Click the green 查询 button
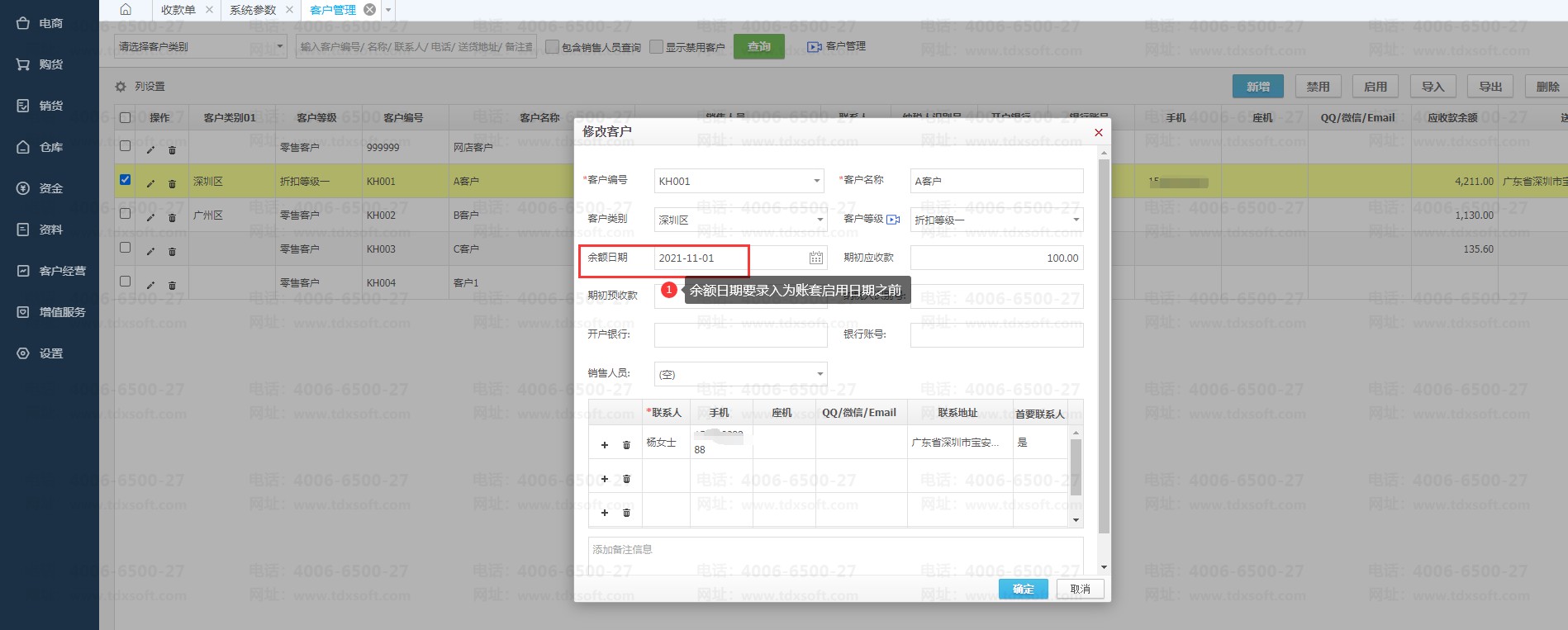 click(759, 47)
